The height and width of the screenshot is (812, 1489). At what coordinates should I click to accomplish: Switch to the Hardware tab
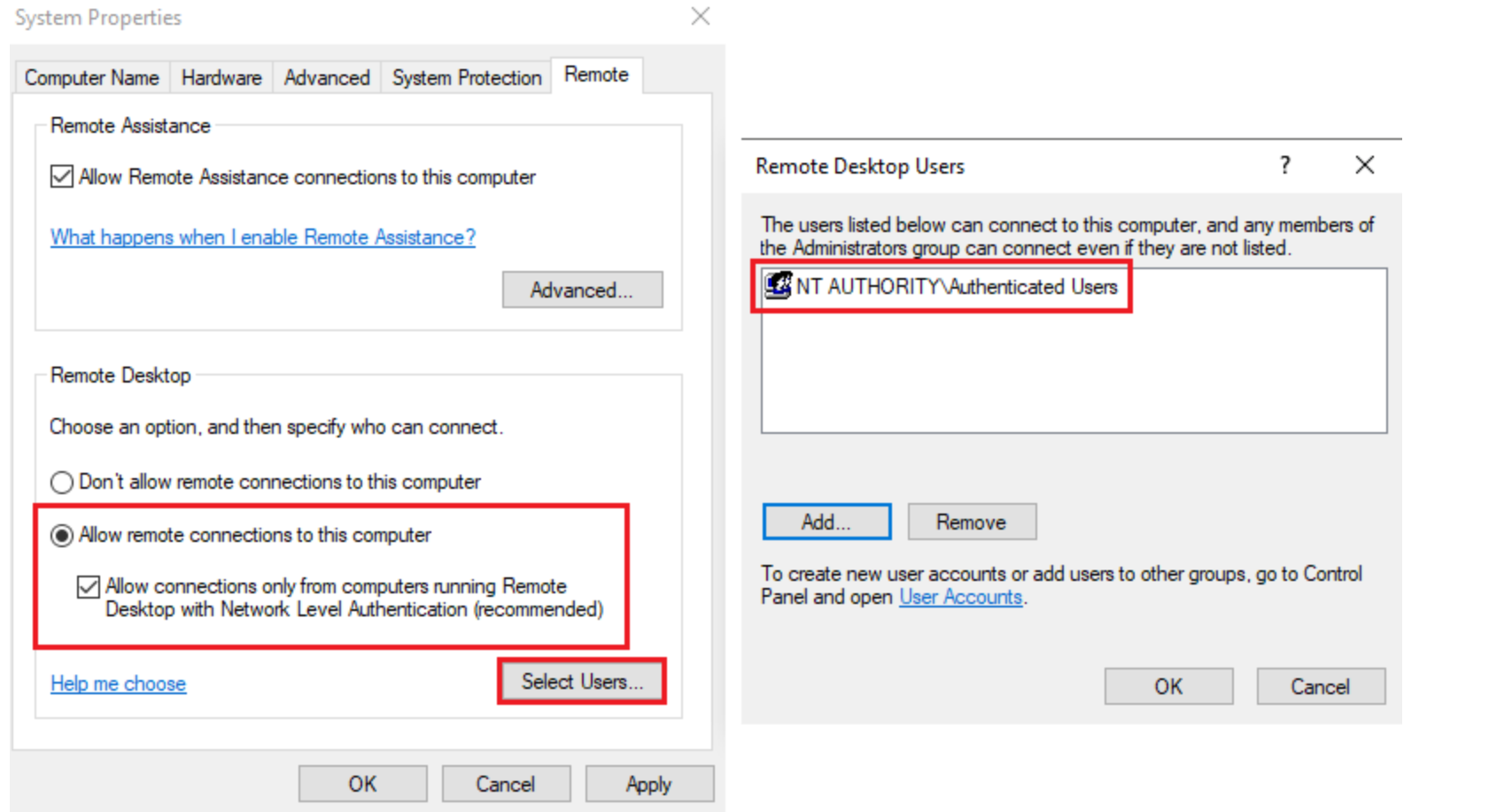pos(221,77)
